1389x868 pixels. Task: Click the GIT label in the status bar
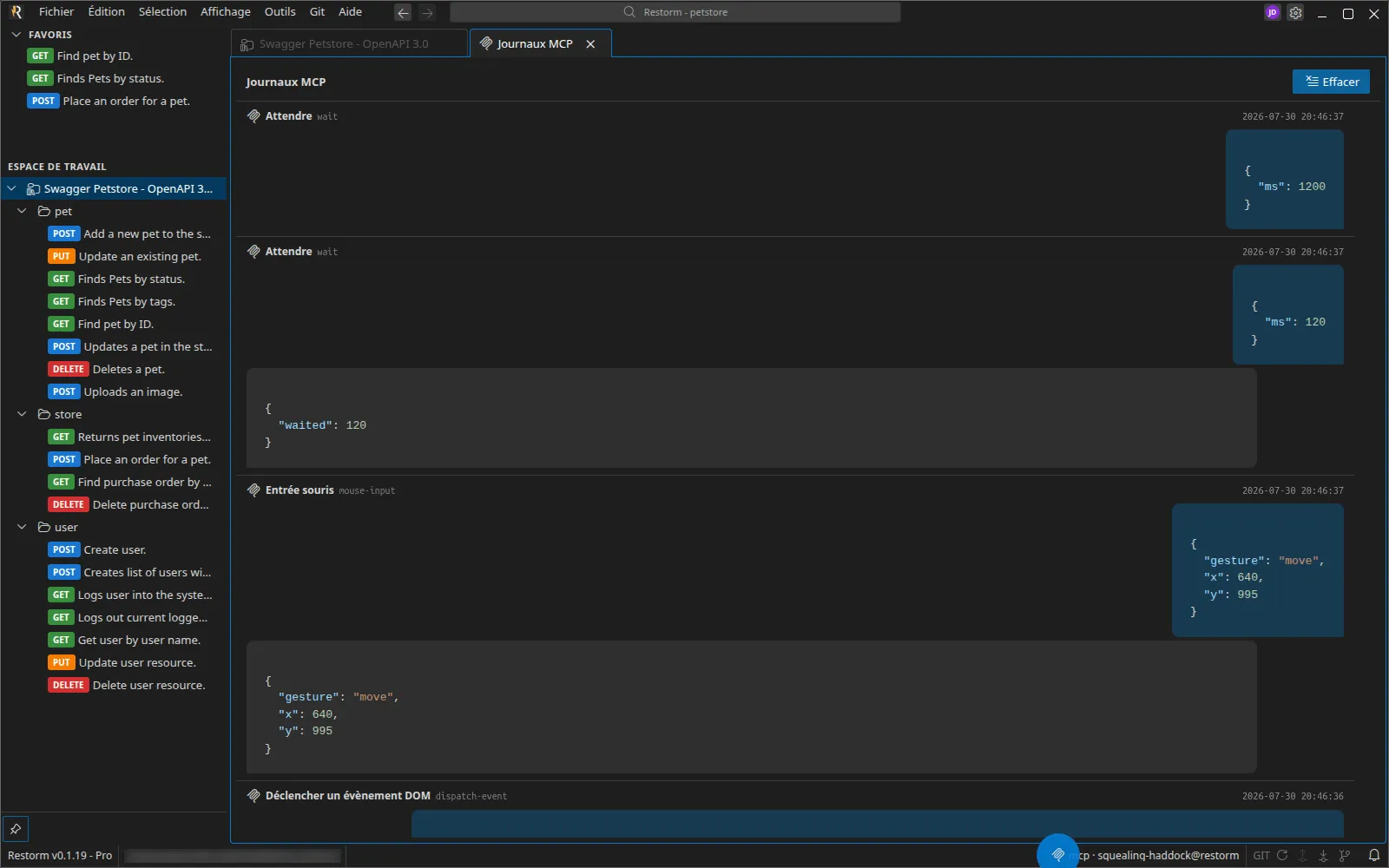[1261, 856]
